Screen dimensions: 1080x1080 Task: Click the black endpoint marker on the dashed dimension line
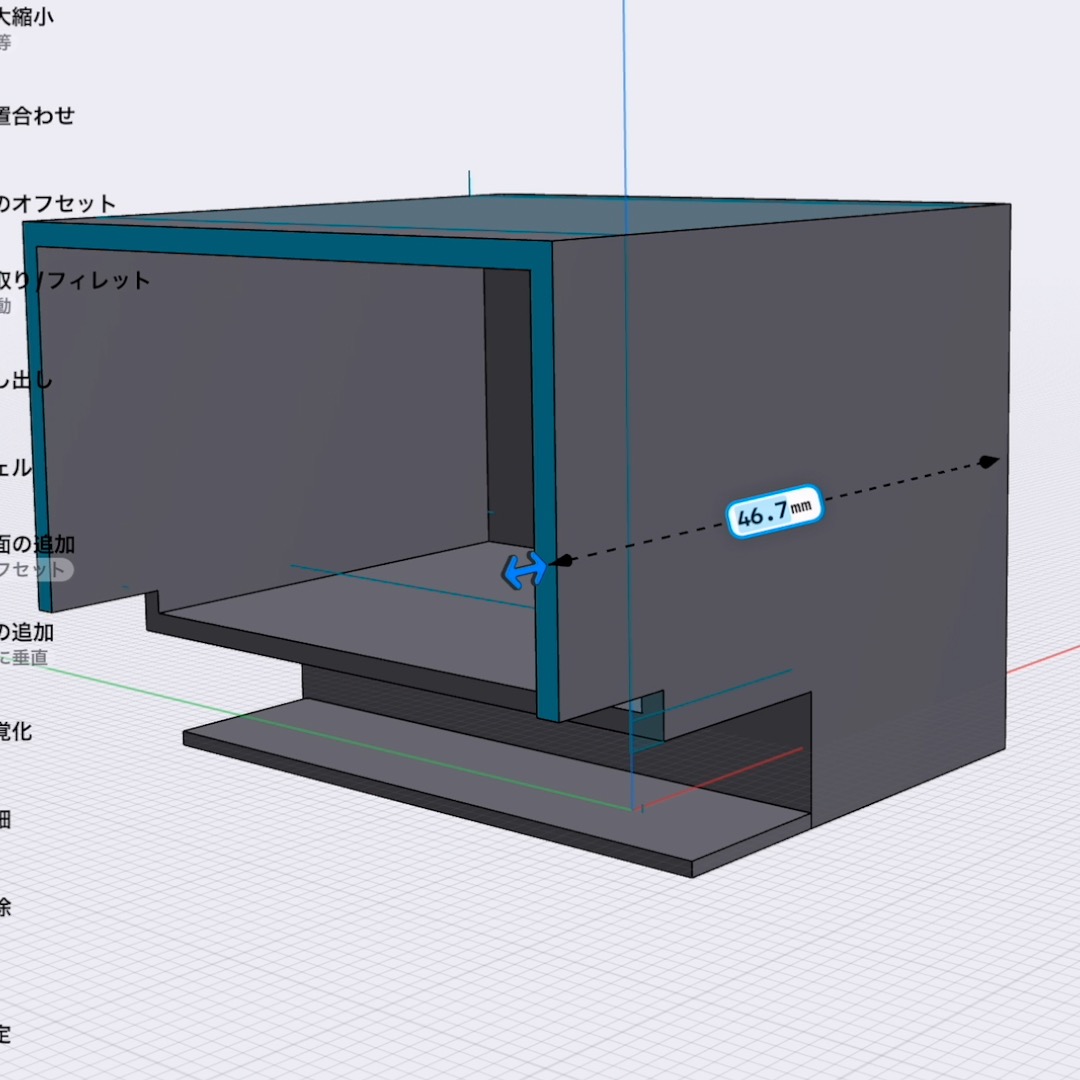pos(988,461)
